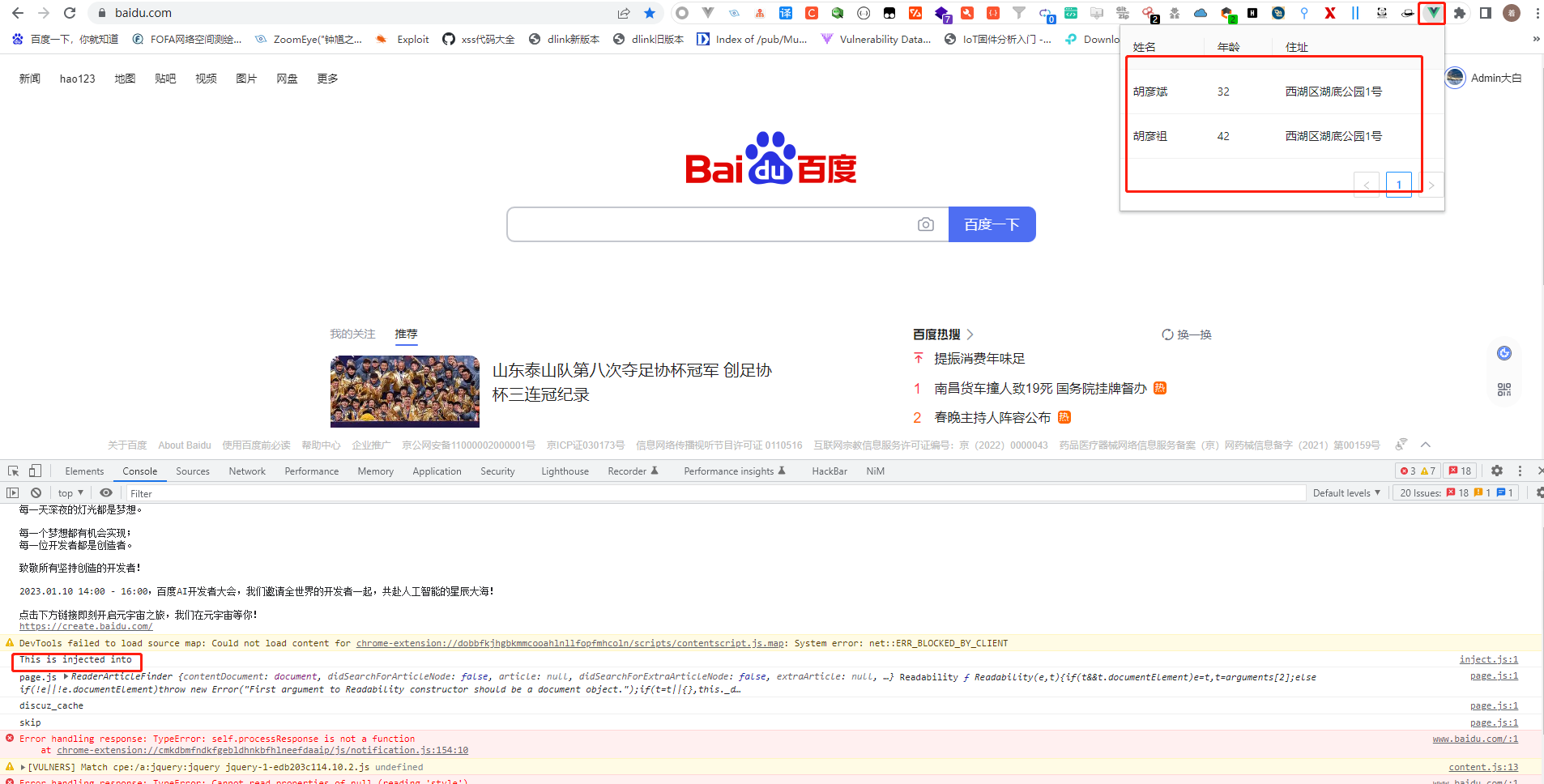
Task: Click the share page icon in address bar
Action: coord(624,13)
